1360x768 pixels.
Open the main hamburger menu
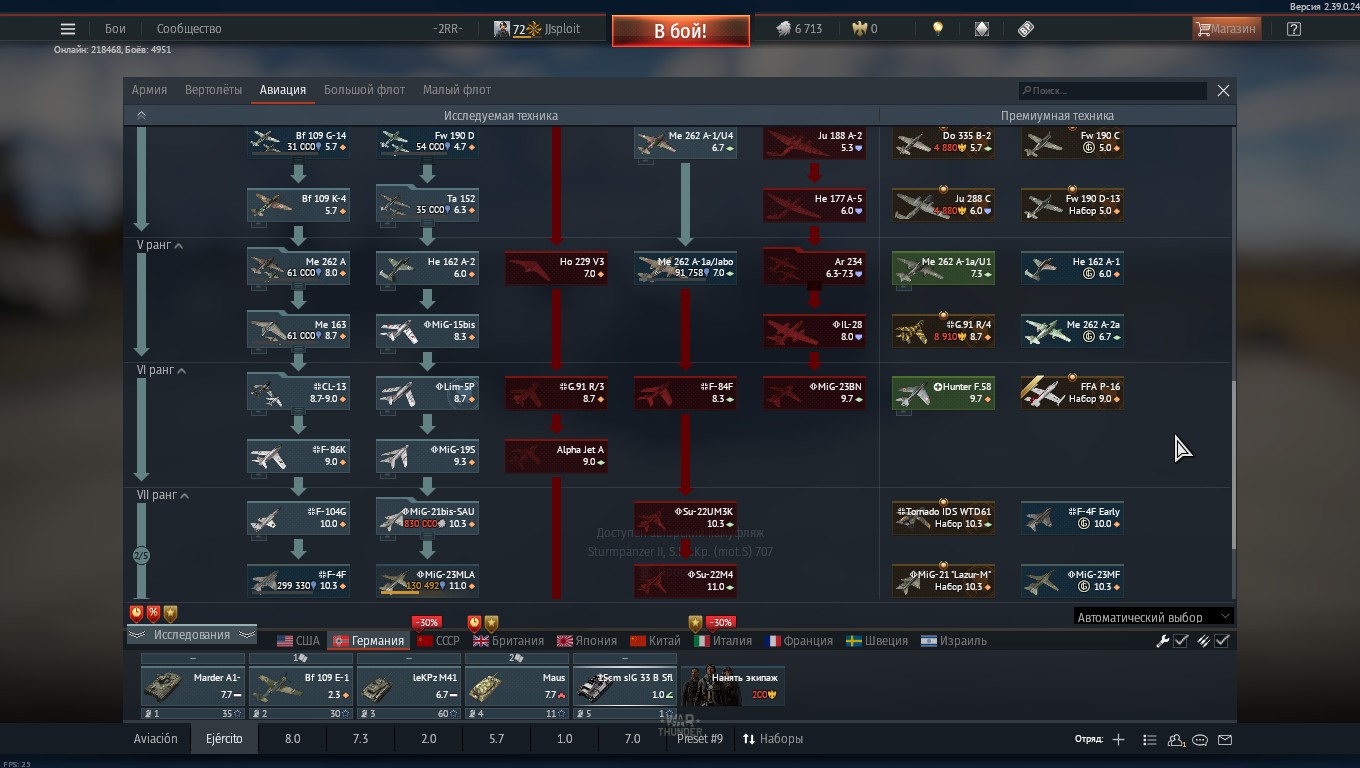click(68, 29)
